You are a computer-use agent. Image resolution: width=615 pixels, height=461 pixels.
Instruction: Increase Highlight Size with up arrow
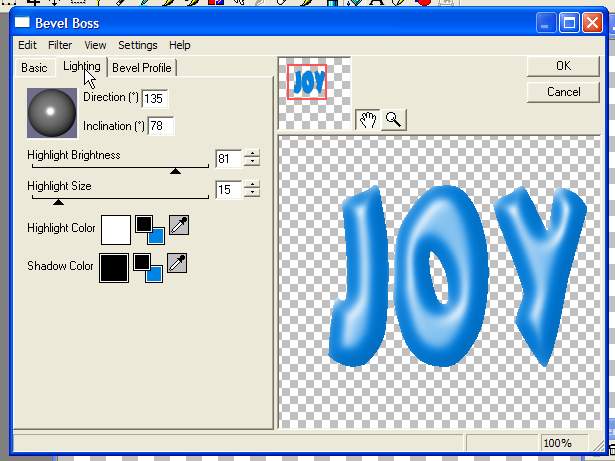click(252, 185)
